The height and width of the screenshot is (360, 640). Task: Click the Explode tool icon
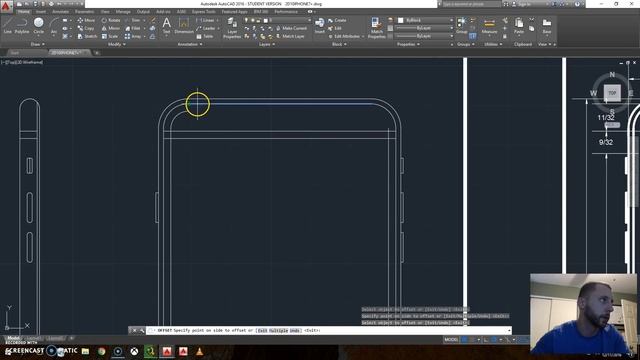pos(152,28)
